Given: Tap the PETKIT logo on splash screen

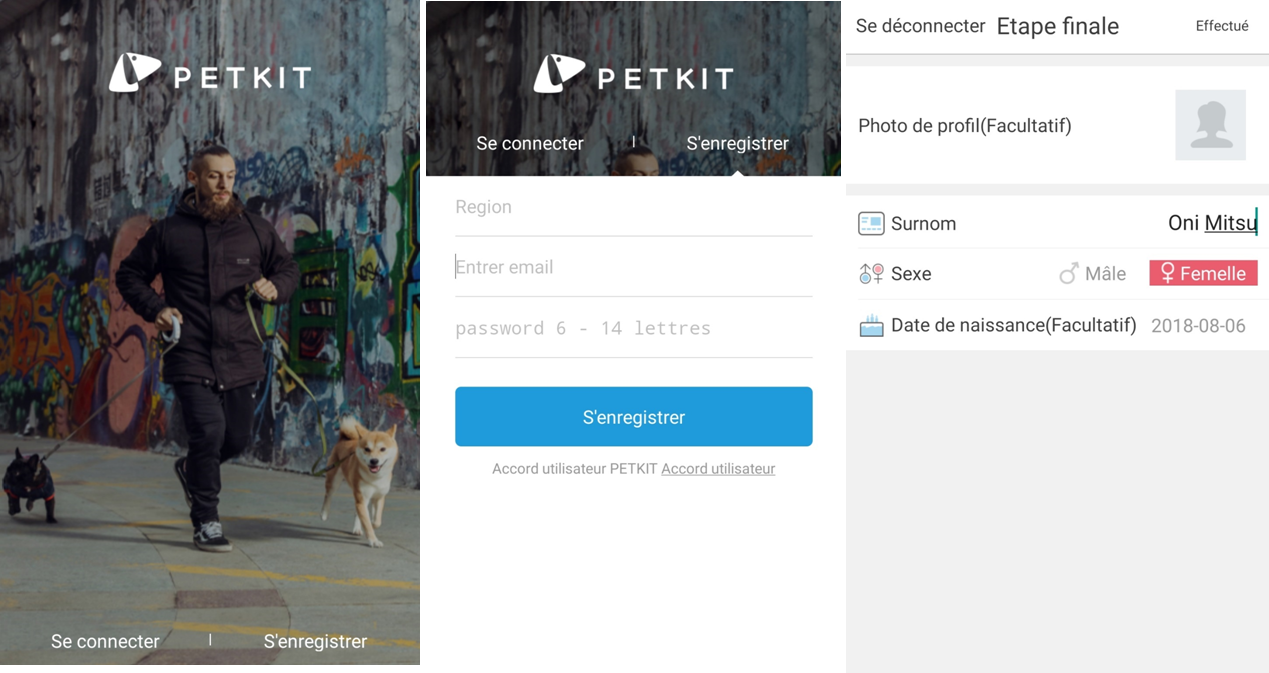Looking at the screenshot, I should tap(210, 75).
